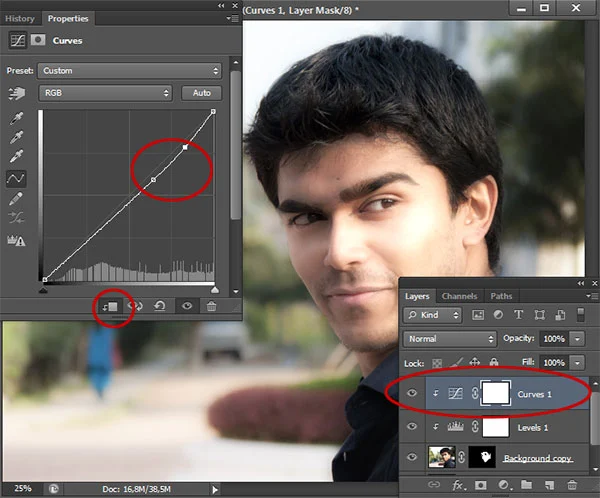Hide the Background copy layer
This screenshot has width=600, height=498.
[x=412, y=457]
